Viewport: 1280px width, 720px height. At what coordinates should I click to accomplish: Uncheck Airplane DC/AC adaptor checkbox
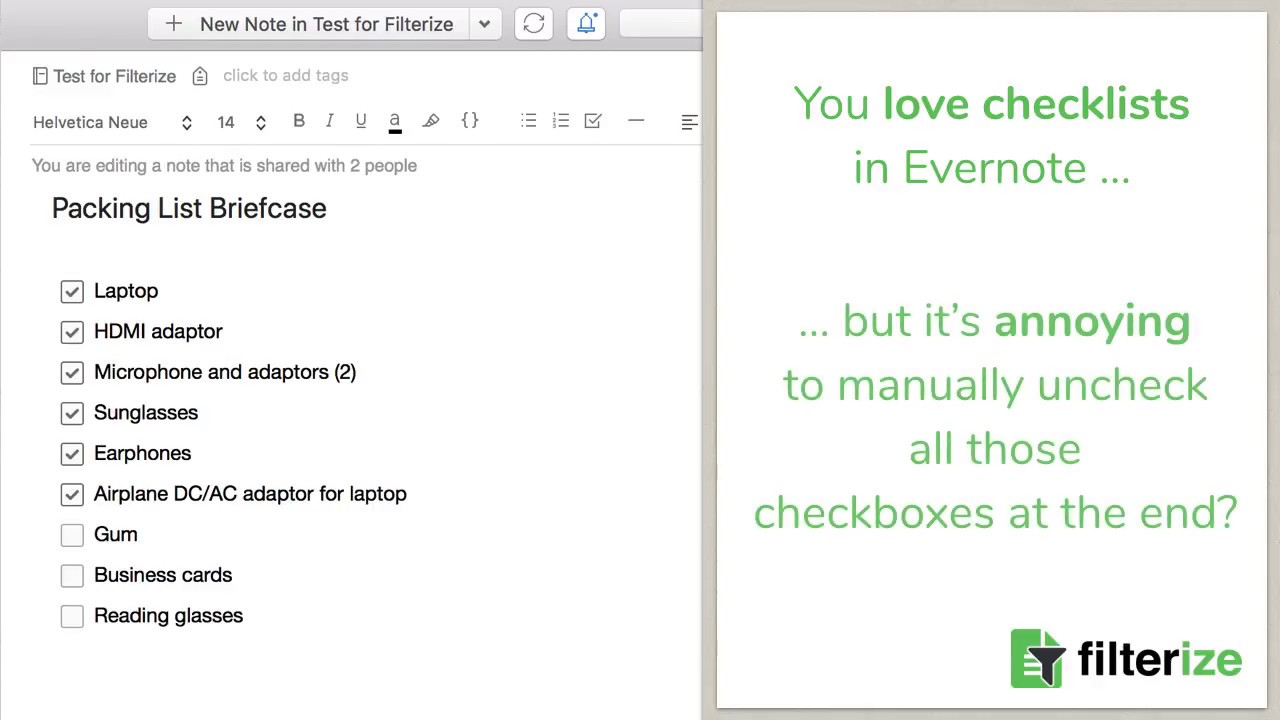coord(72,494)
